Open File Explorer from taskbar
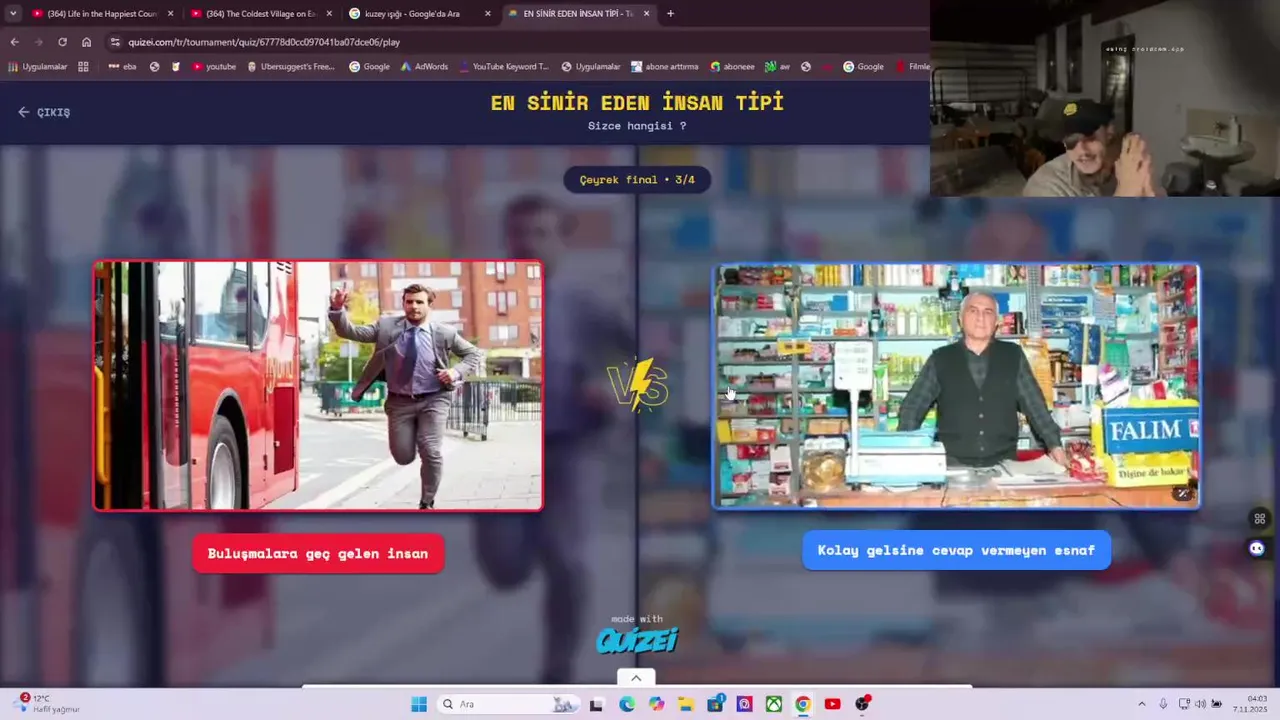 [686, 704]
